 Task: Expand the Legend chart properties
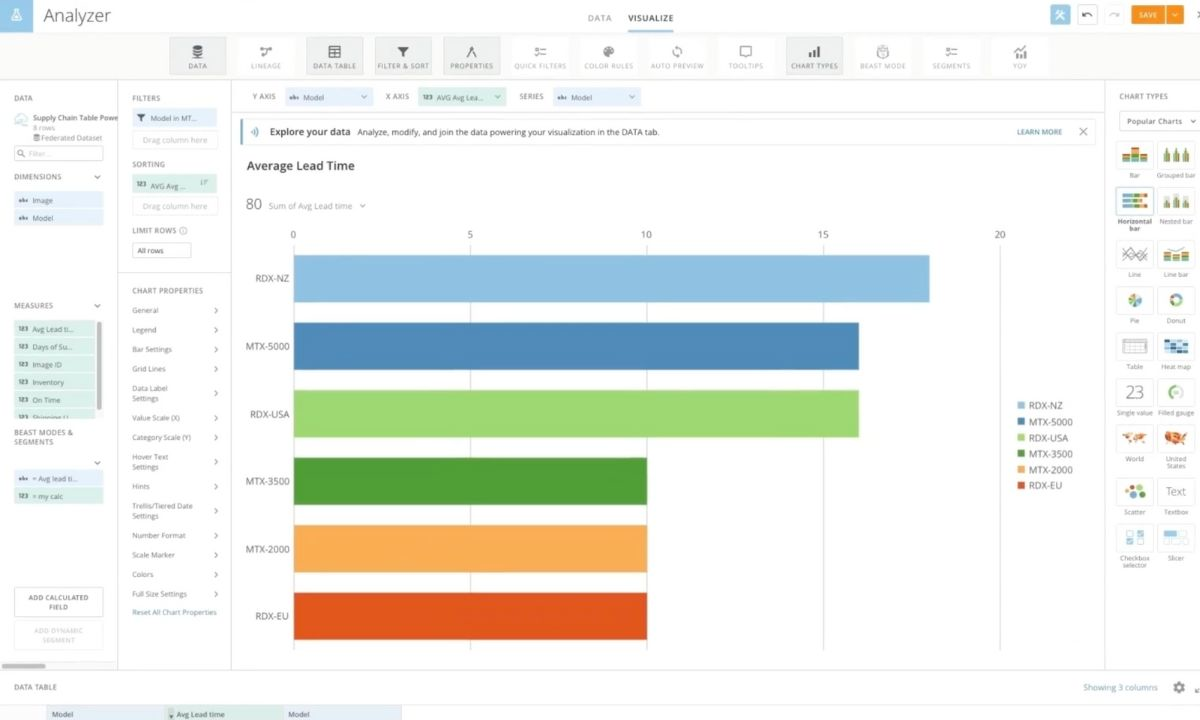(175, 330)
